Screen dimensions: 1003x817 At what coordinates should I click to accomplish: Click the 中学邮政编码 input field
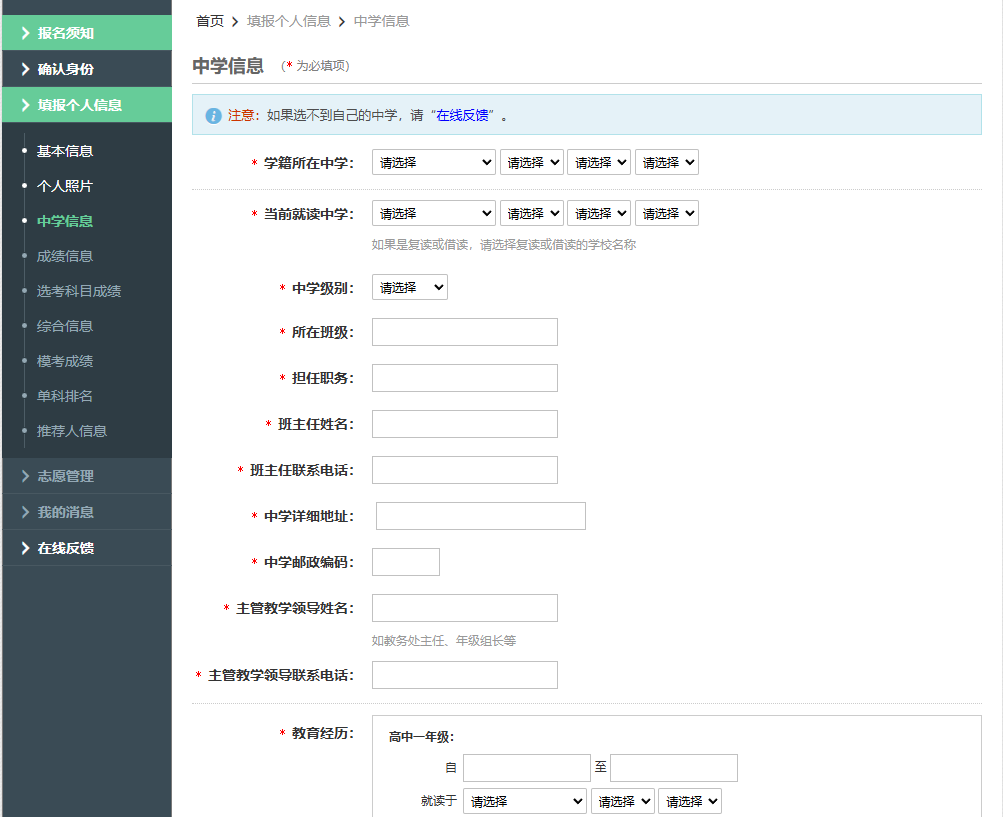(x=405, y=562)
